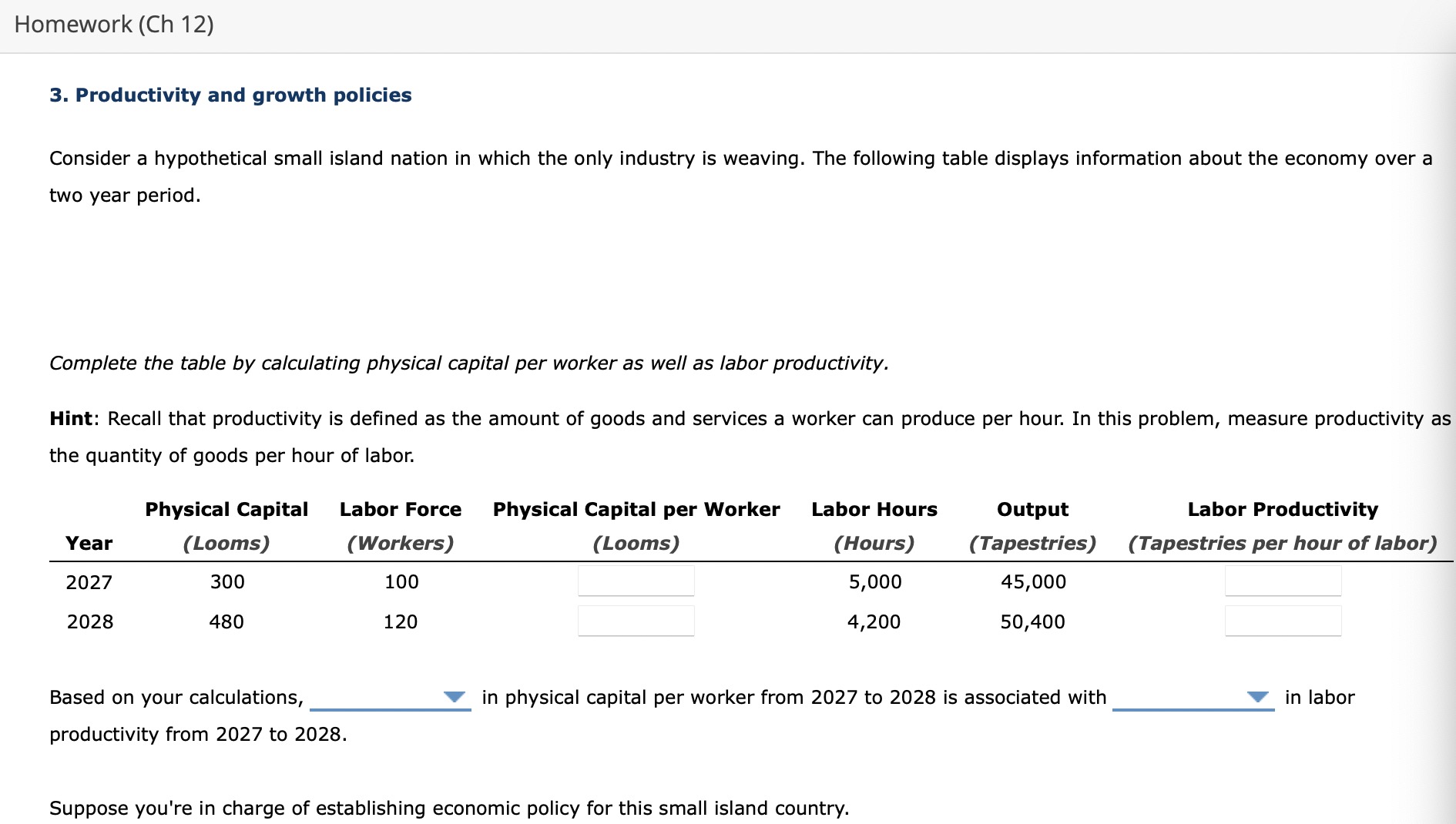Click the blue triangle on the second dropdown
The height and width of the screenshot is (824, 1456).
tap(1259, 697)
